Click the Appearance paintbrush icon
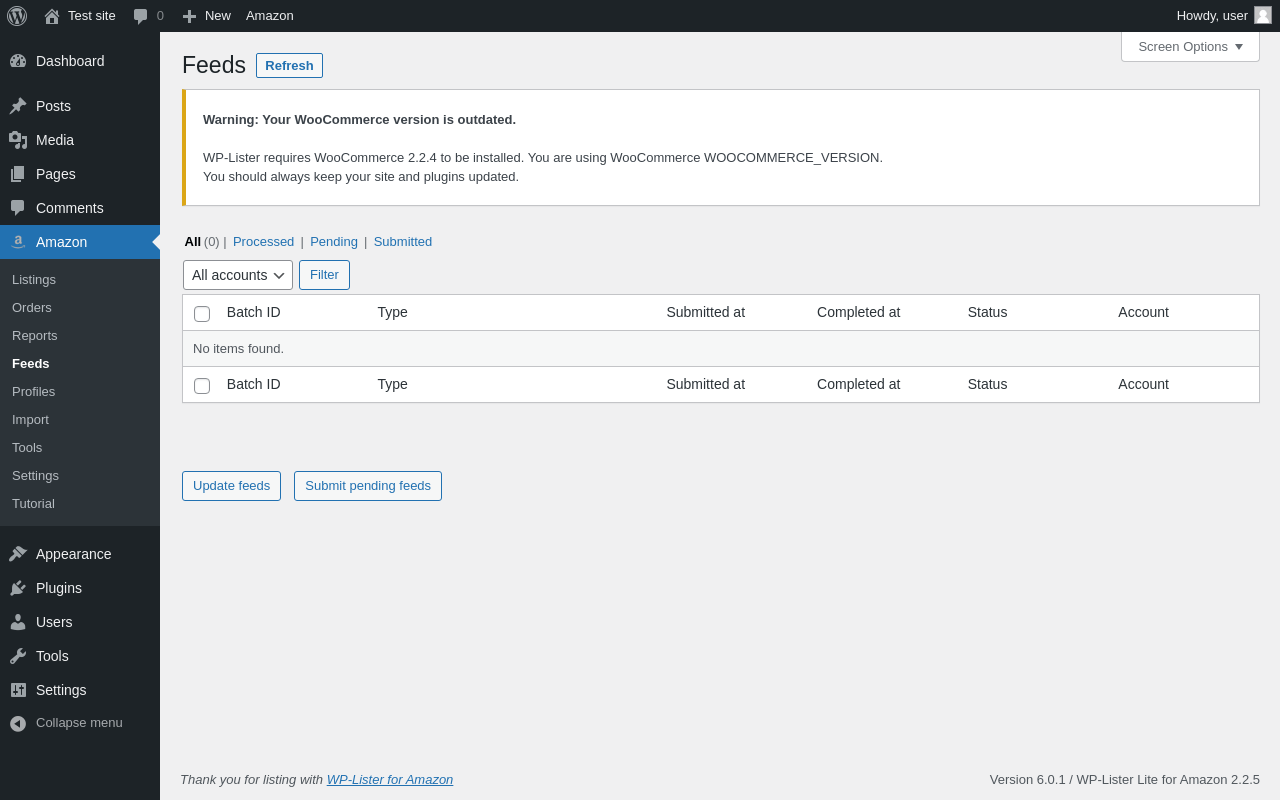 [18, 554]
